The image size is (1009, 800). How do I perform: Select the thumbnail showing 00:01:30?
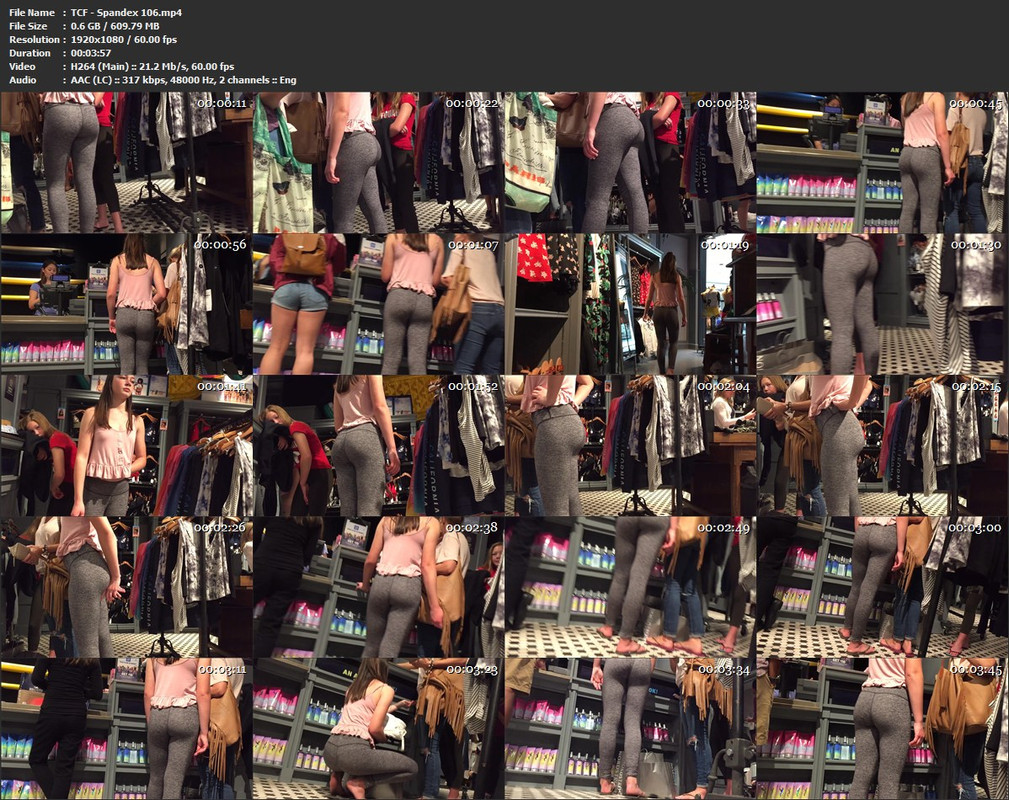pyautogui.click(x=882, y=301)
